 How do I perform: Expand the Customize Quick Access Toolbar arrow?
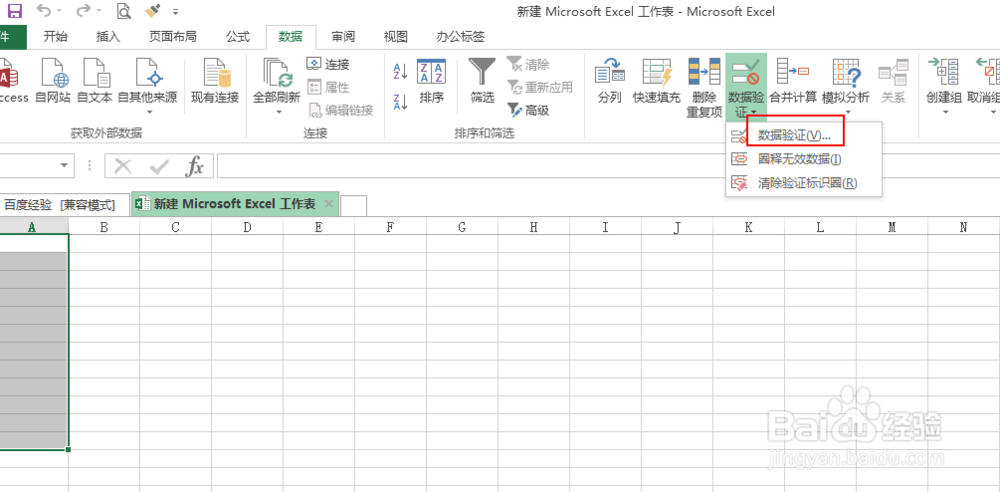pyautogui.click(x=175, y=11)
